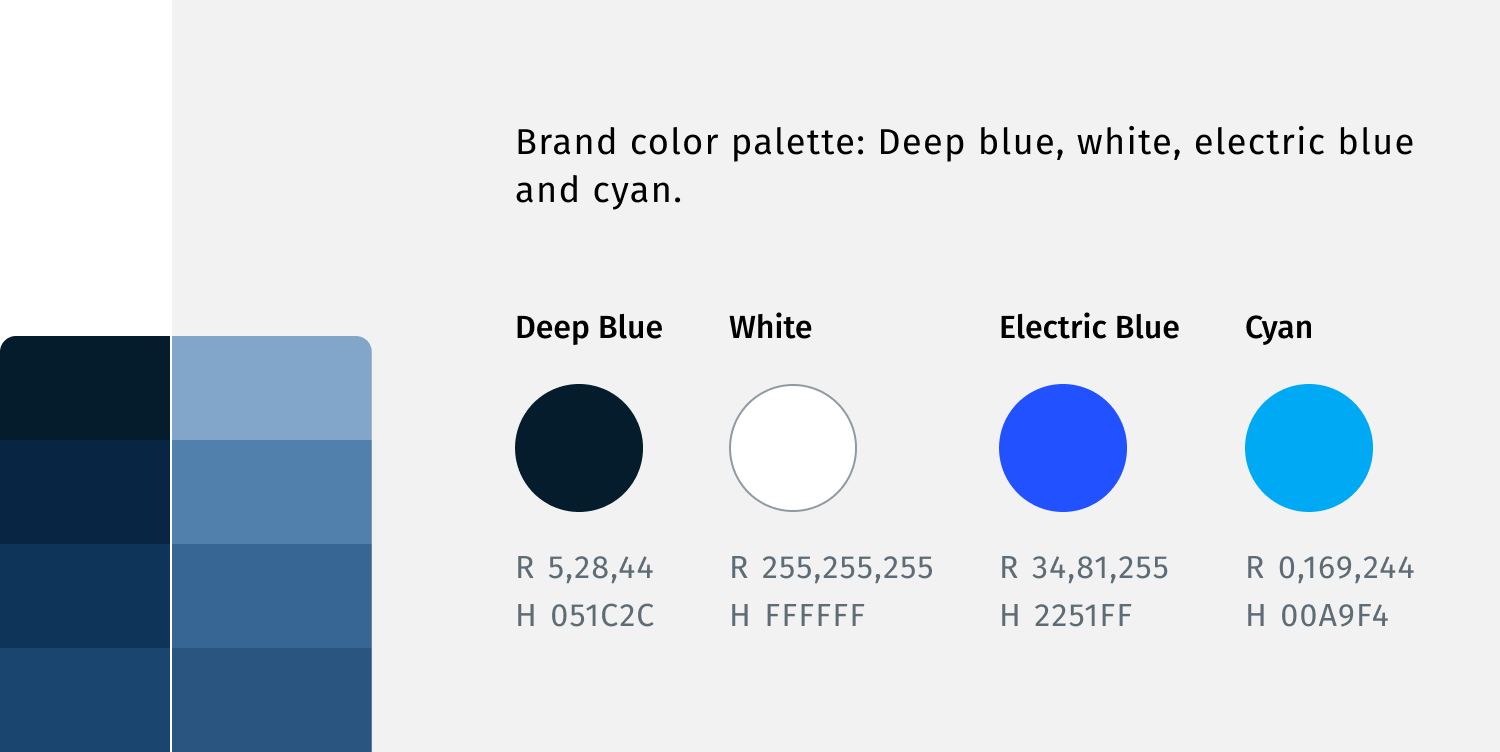Click the Cyan heading label
The height and width of the screenshot is (752, 1500).
click(1279, 328)
